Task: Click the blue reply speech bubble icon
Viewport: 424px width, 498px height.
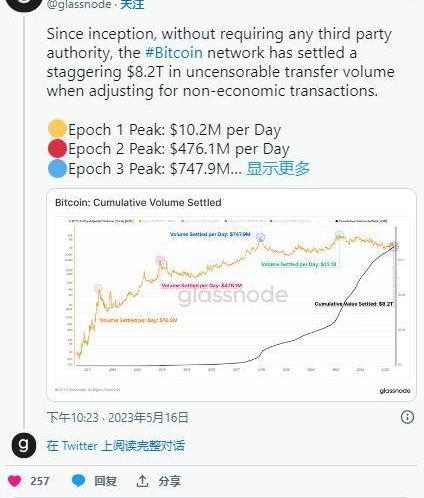Action: (79, 481)
